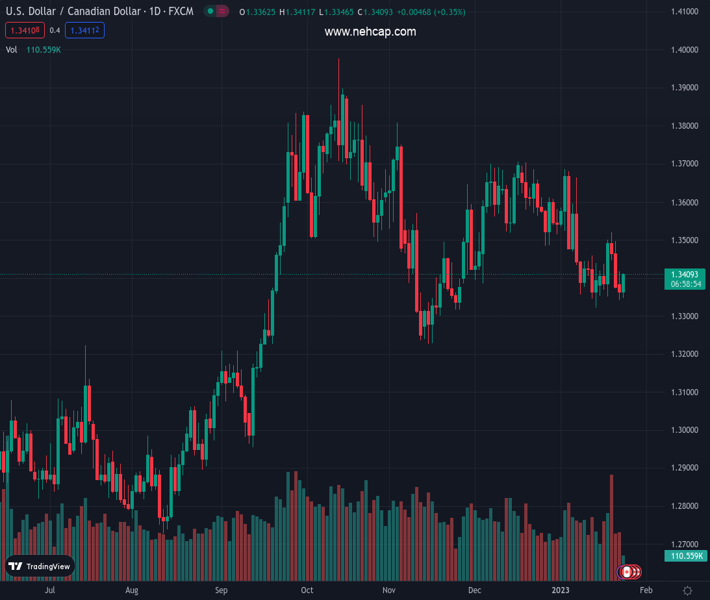Click the 1.40000 level on the price axis

click(684, 50)
